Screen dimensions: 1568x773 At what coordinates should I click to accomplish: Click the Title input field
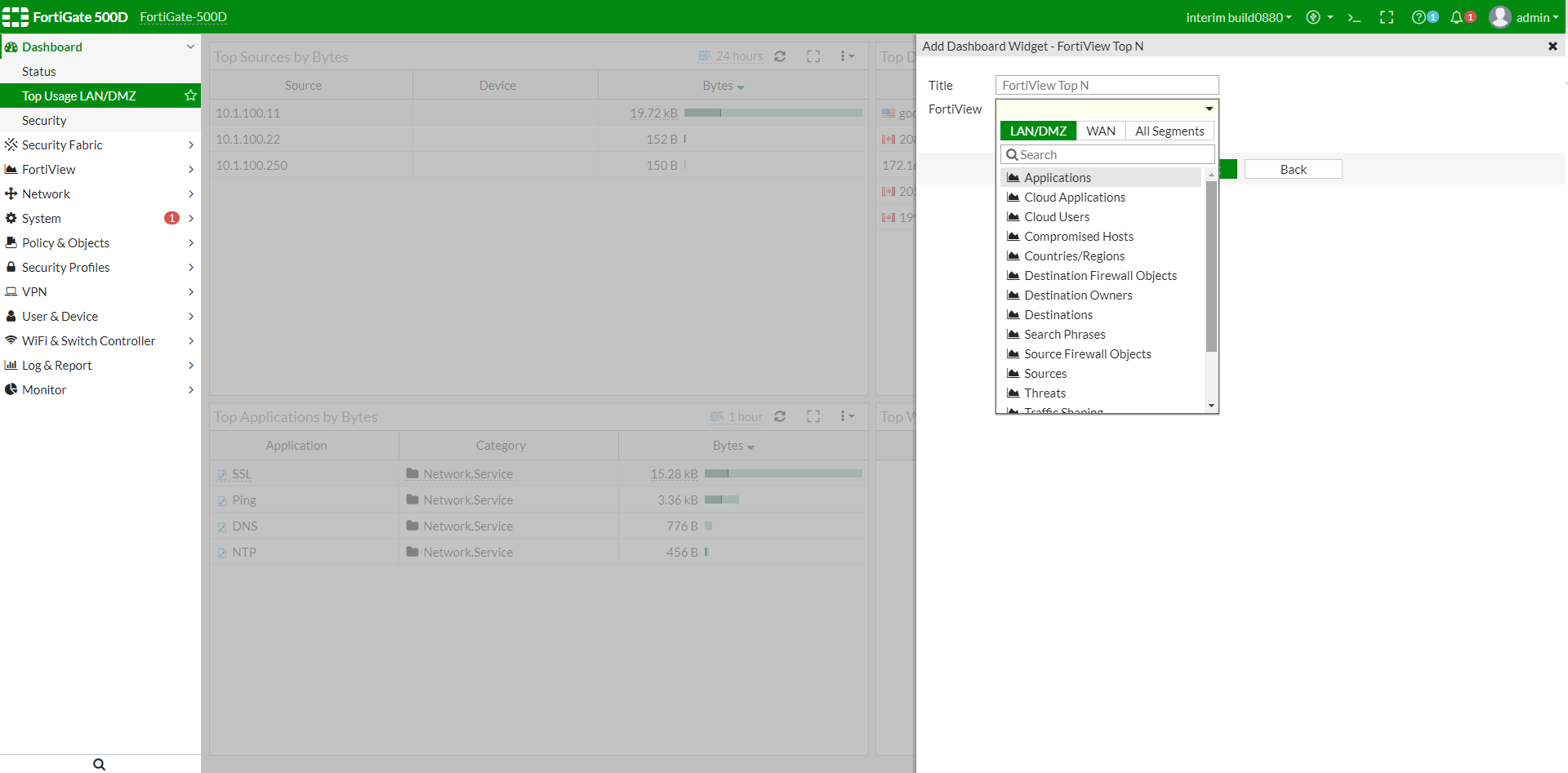click(x=1107, y=85)
